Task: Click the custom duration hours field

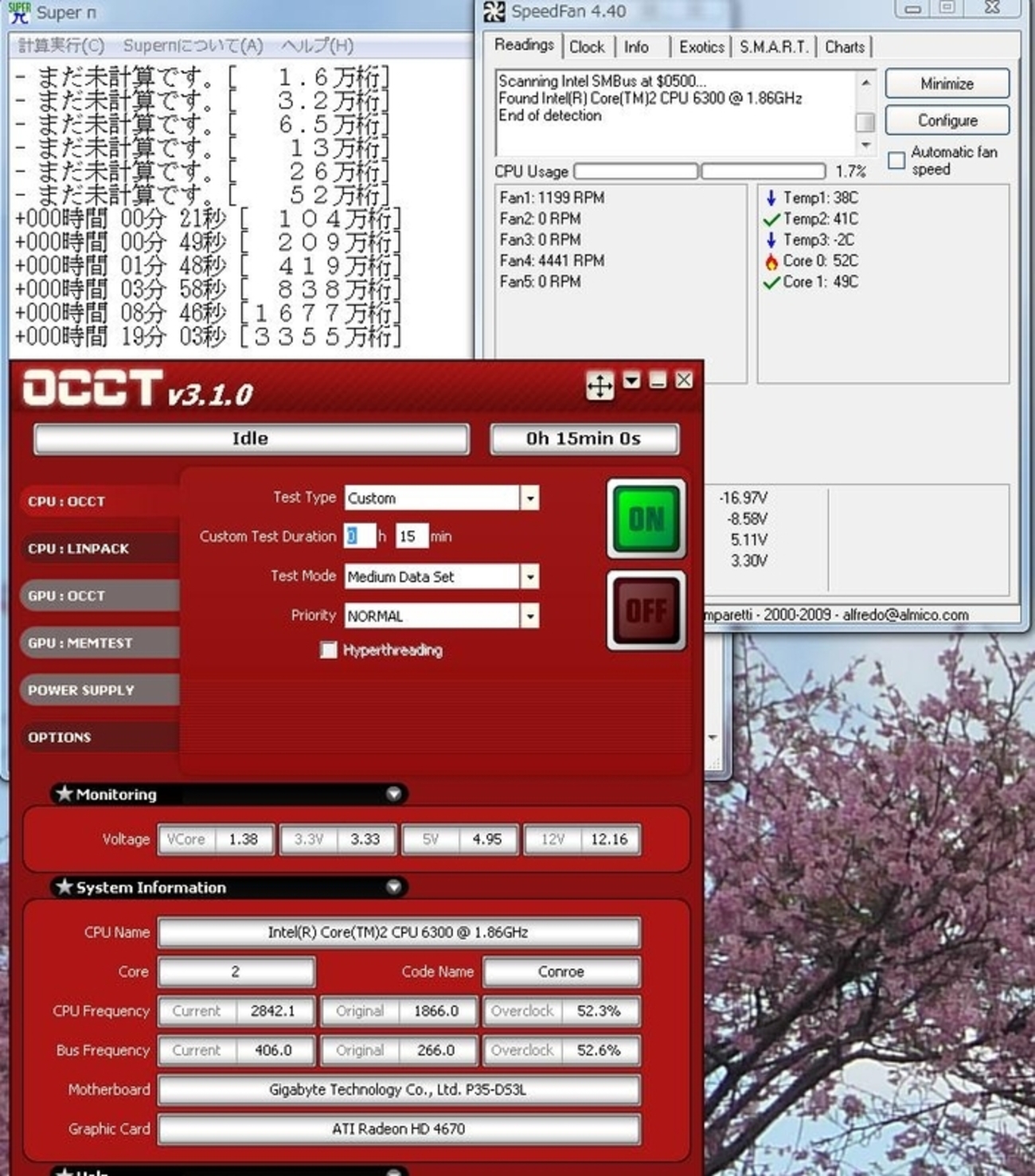Action: [x=359, y=537]
